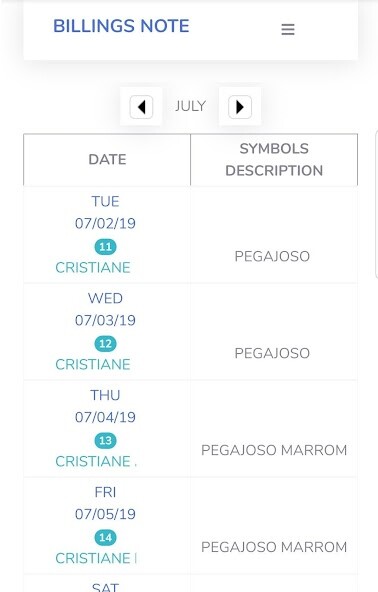Open the hamburger menu icon
The image size is (378, 592).
click(x=288, y=29)
